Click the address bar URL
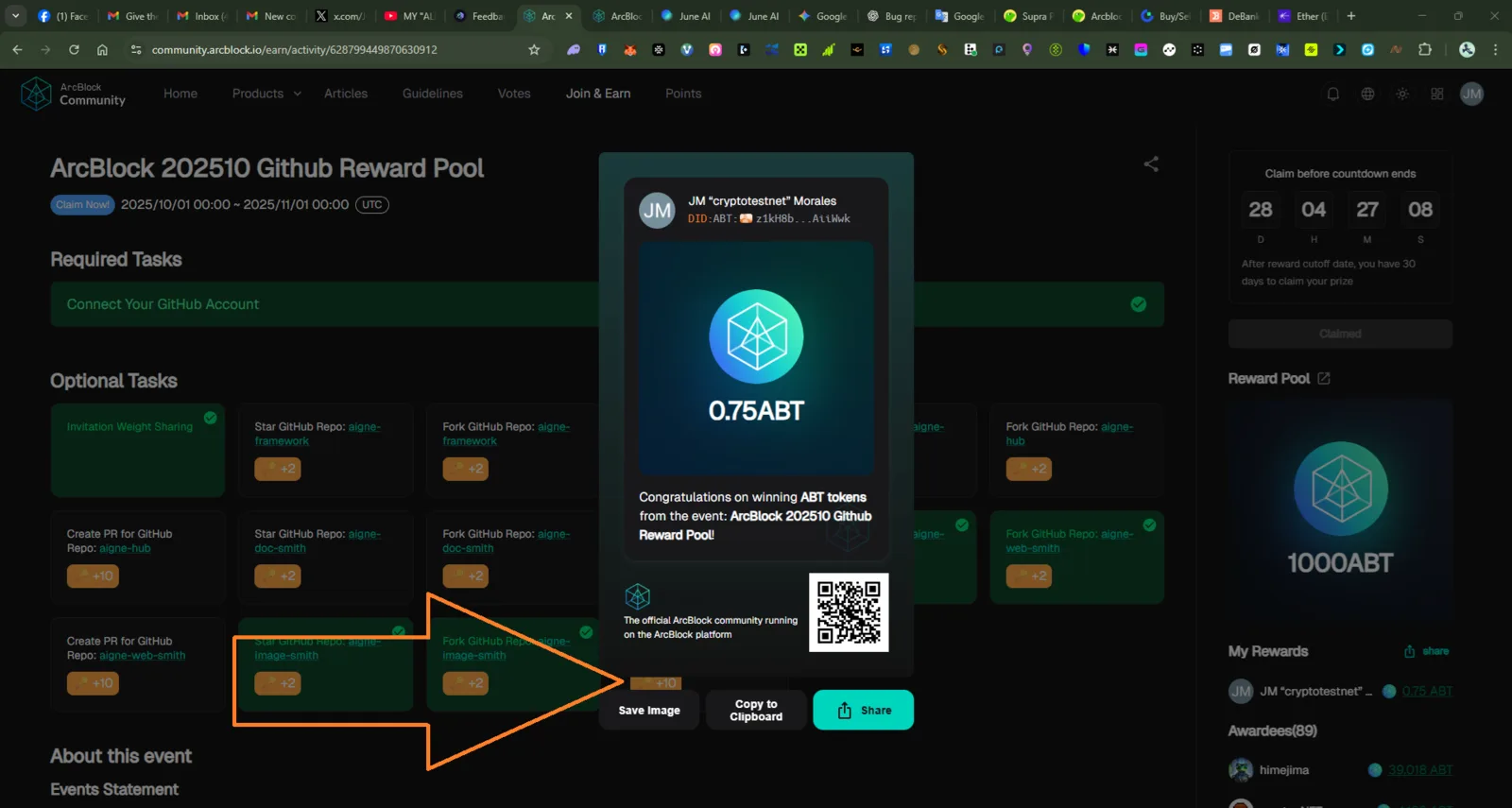1512x808 pixels. (295, 50)
